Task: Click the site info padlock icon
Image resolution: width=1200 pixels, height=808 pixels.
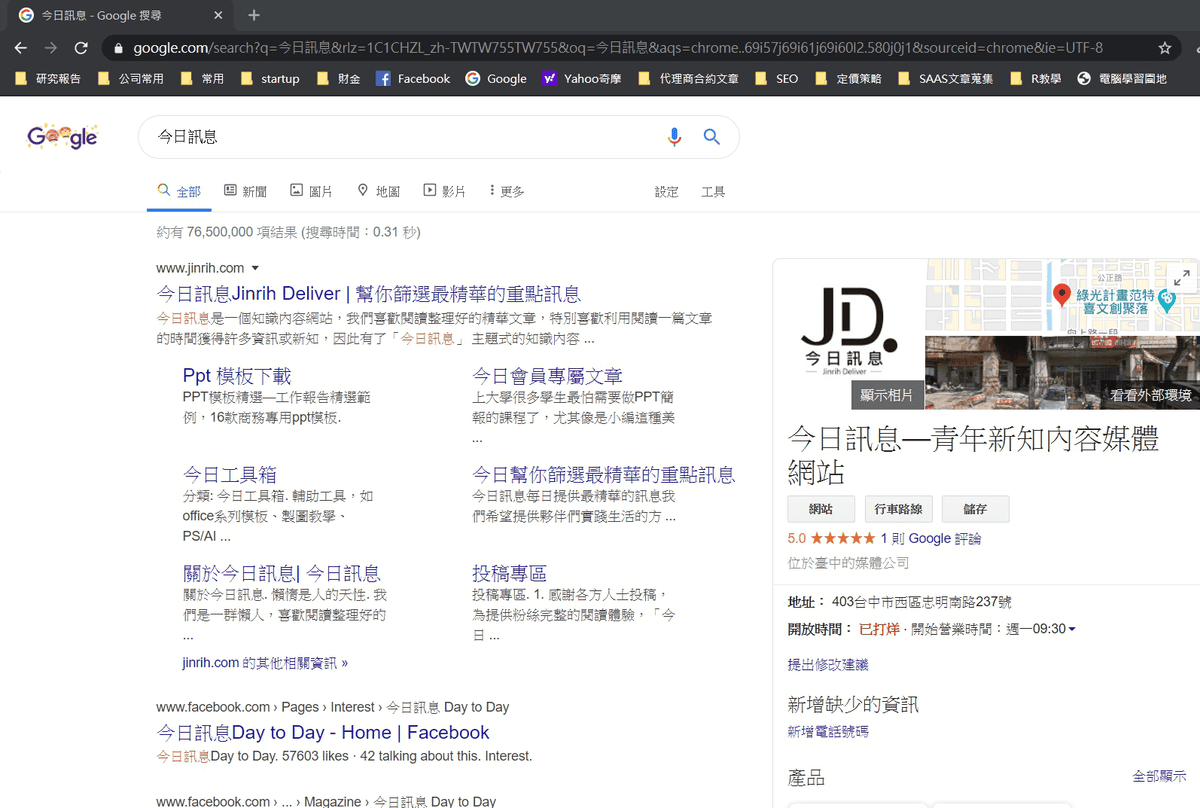Action: pos(118,48)
